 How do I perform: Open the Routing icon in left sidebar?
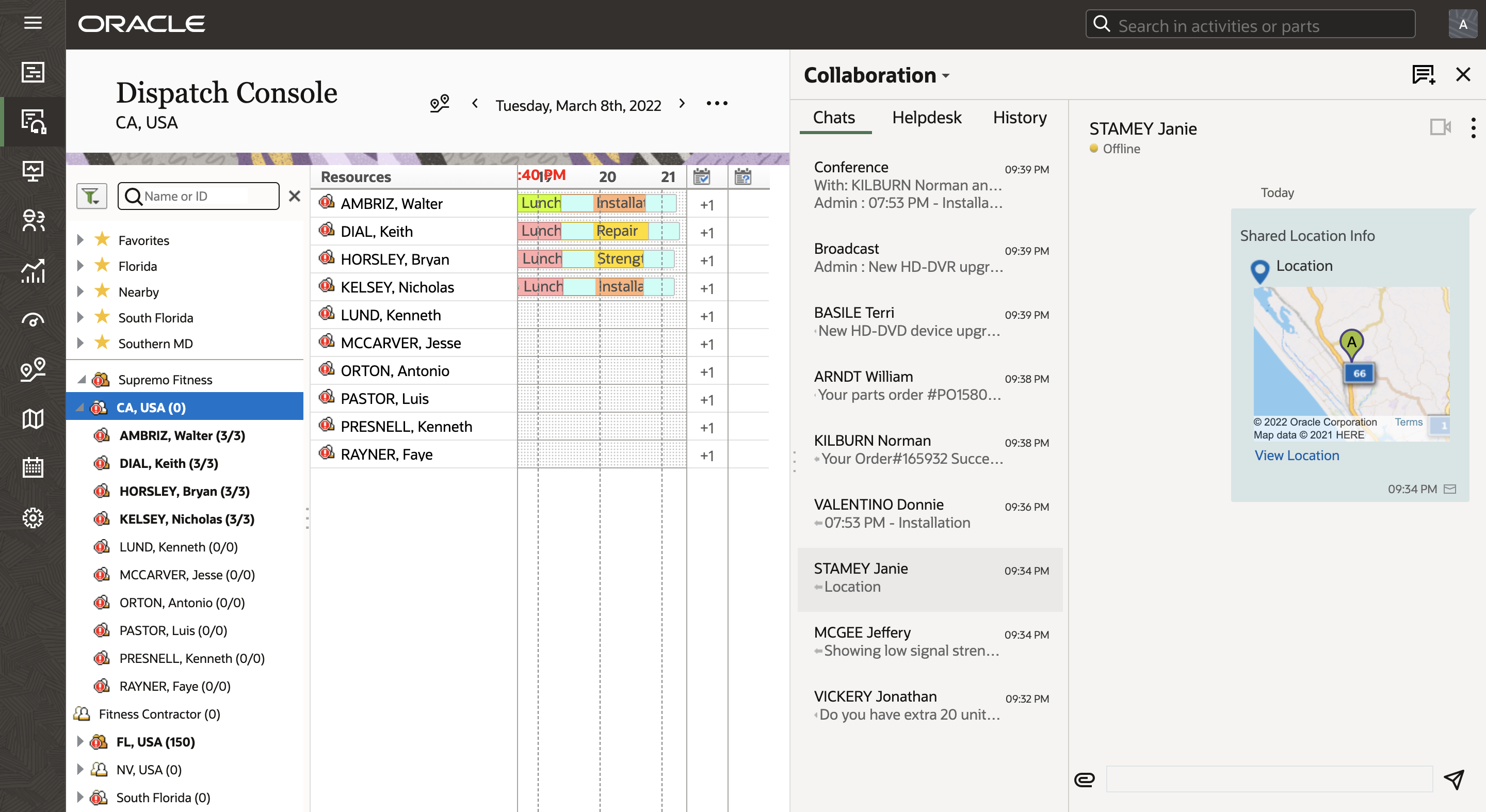click(x=33, y=370)
